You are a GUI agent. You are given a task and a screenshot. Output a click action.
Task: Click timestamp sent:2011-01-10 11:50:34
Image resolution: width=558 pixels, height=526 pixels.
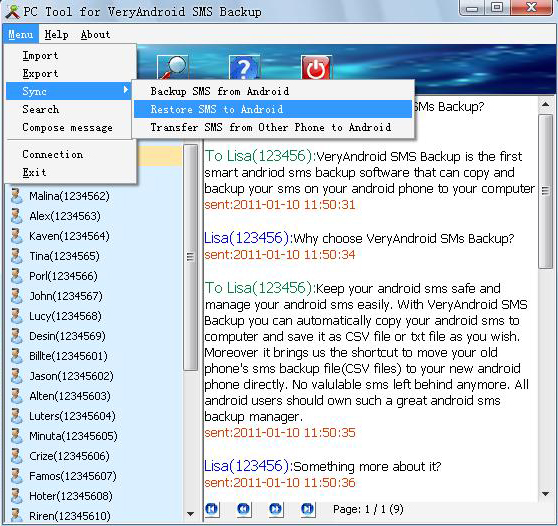pos(280,254)
